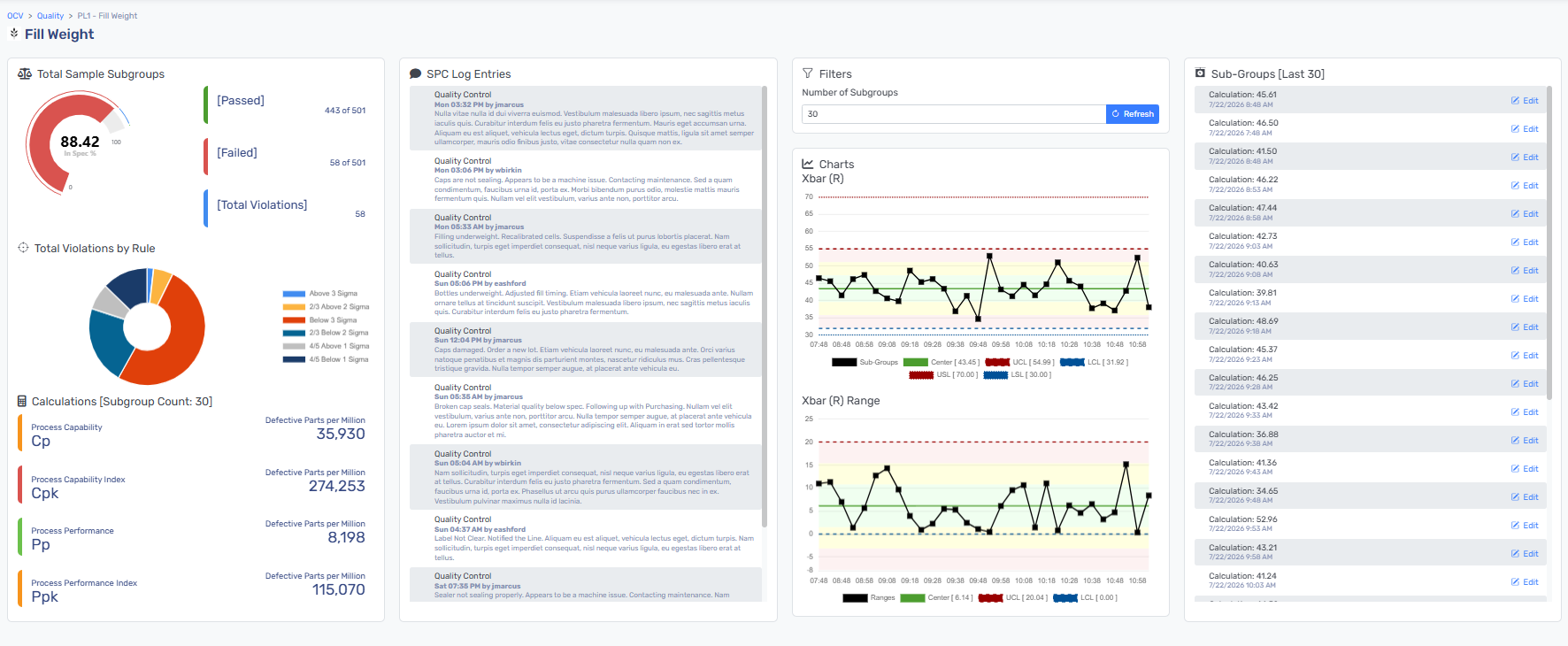Edit the Calculation: 46.22 sub-group
Image resolution: width=1568 pixels, height=646 pixels.
pyautogui.click(x=1525, y=186)
